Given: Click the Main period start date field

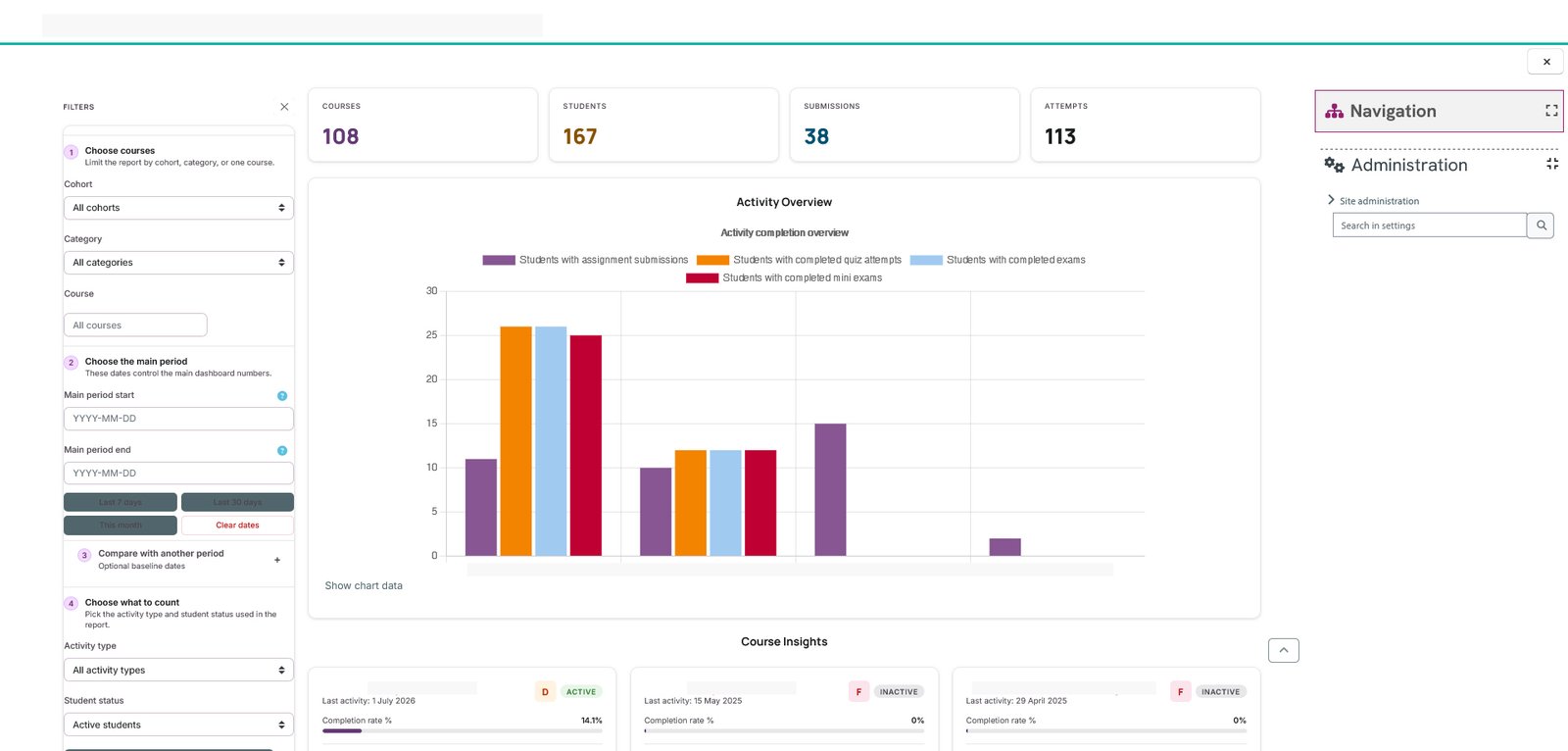Looking at the screenshot, I should point(178,419).
